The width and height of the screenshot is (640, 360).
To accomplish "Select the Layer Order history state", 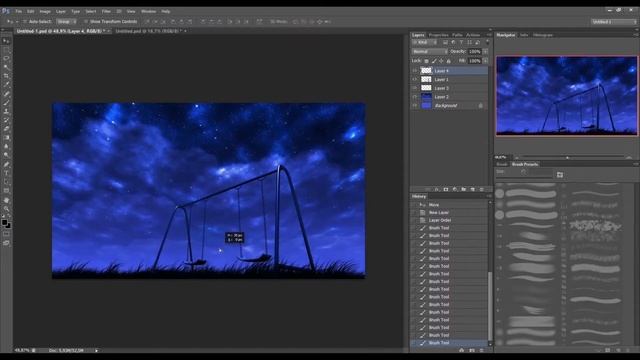I will point(449,220).
